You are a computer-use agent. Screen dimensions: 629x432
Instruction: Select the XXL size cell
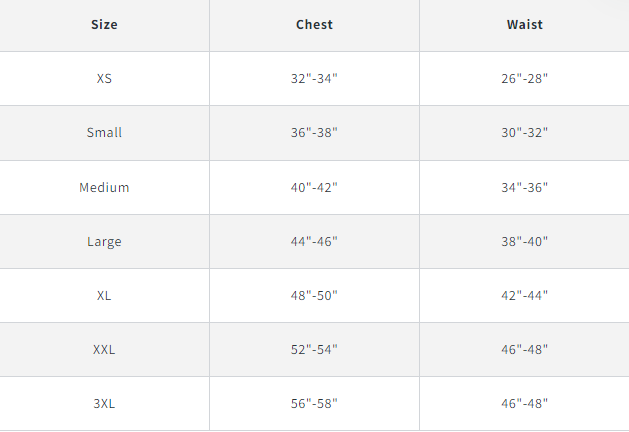click(104, 349)
